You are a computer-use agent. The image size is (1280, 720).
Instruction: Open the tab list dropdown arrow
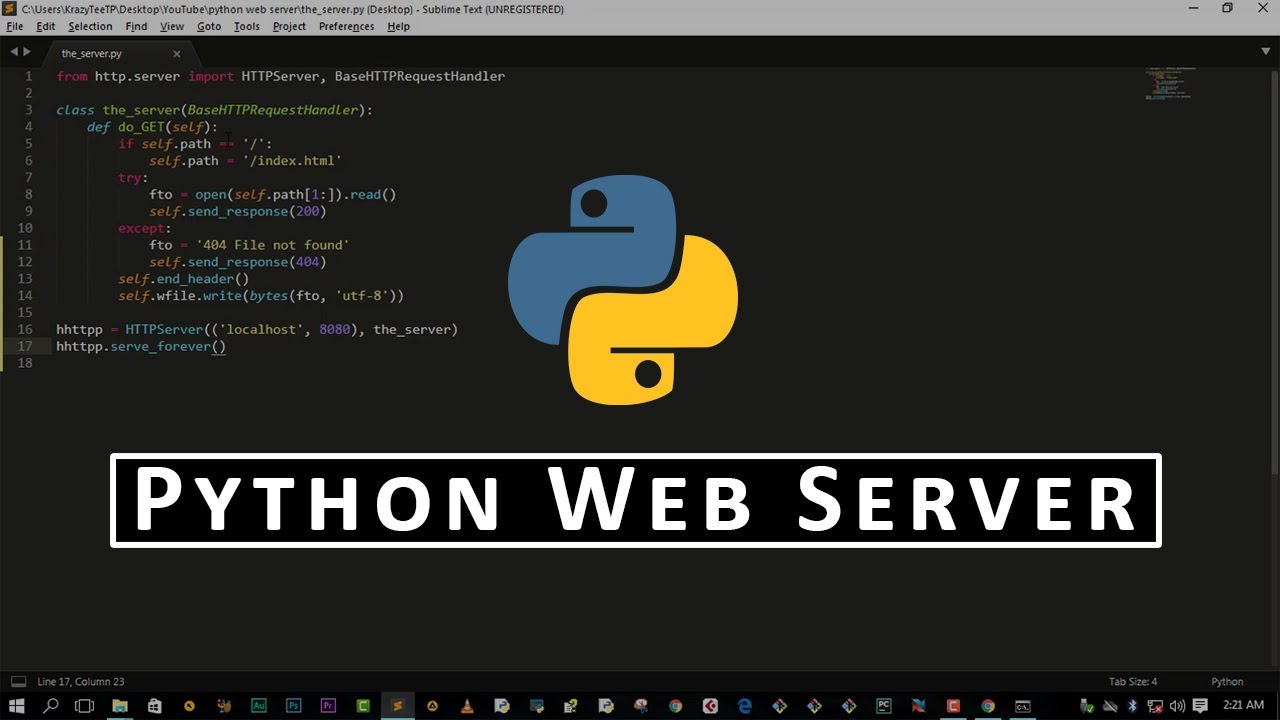point(1266,51)
